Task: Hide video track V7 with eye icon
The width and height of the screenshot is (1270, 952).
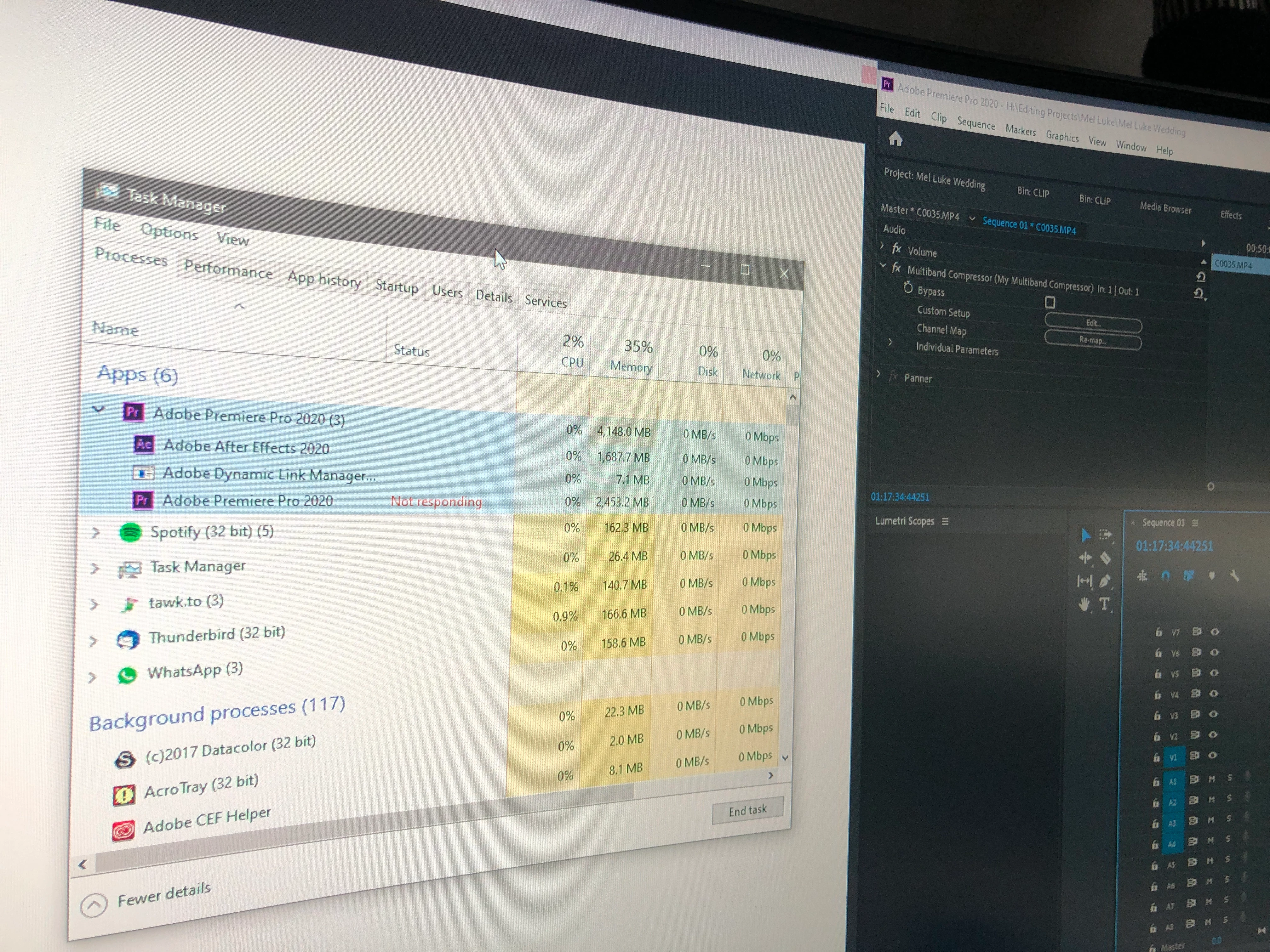Action: point(1215,632)
